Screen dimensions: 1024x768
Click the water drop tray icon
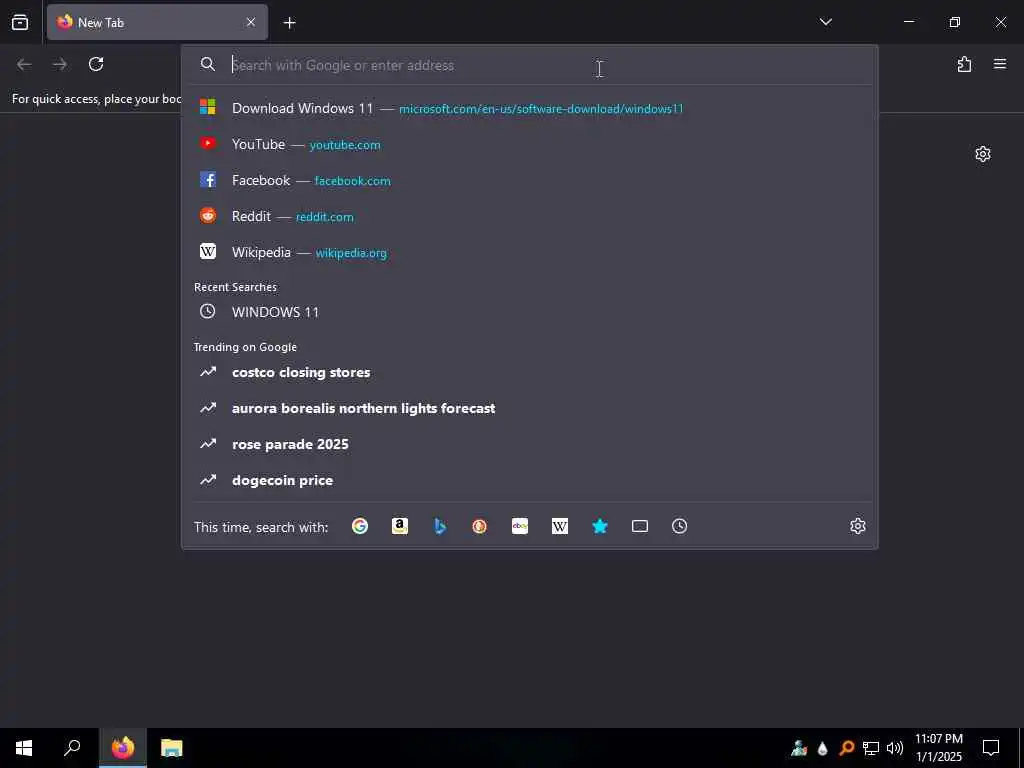coord(823,748)
